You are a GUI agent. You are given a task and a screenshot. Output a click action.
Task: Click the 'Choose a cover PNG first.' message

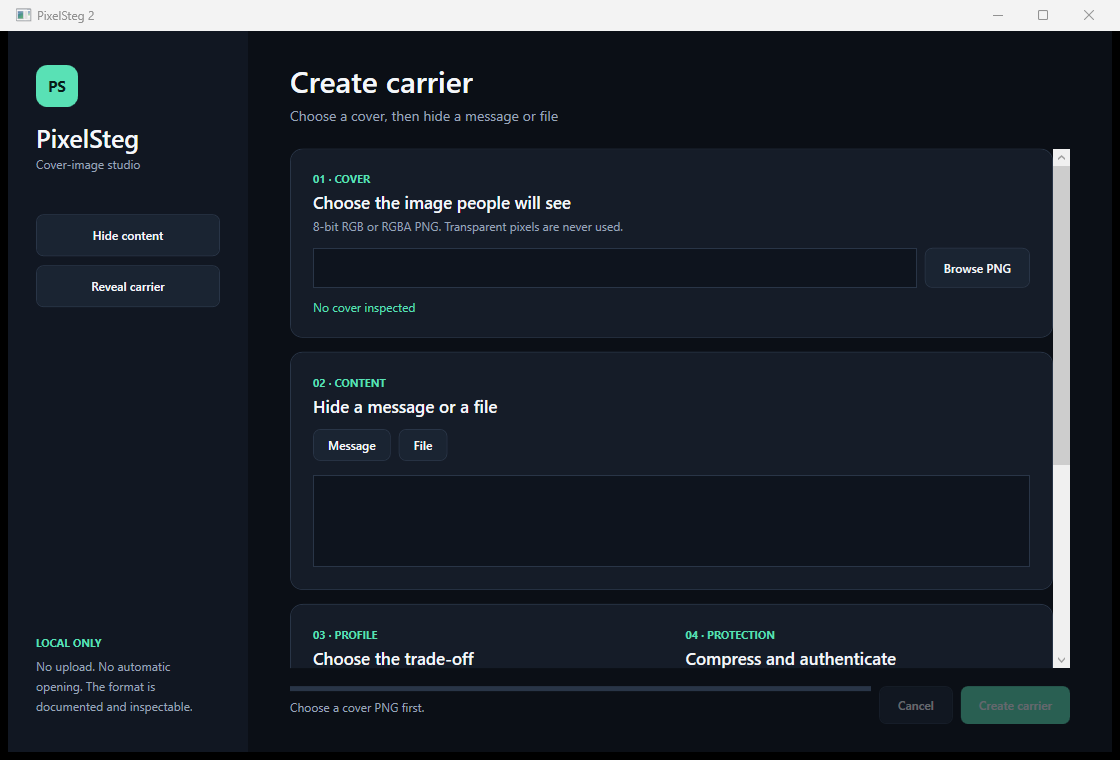click(357, 708)
